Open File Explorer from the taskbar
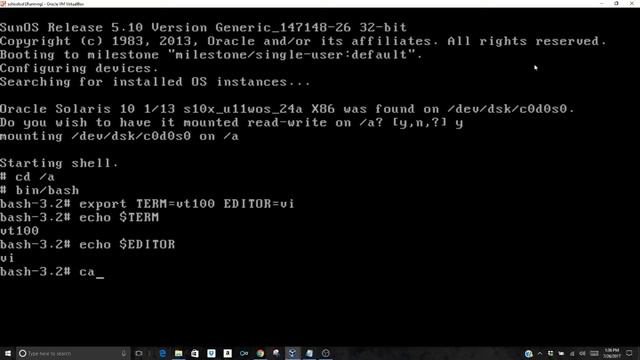This screenshot has width=640, height=360. point(179,353)
